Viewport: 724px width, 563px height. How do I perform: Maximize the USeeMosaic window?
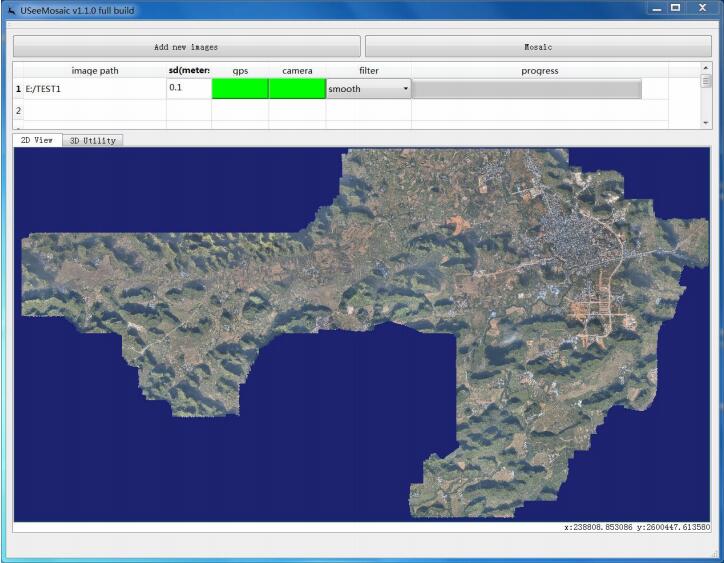point(676,8)
